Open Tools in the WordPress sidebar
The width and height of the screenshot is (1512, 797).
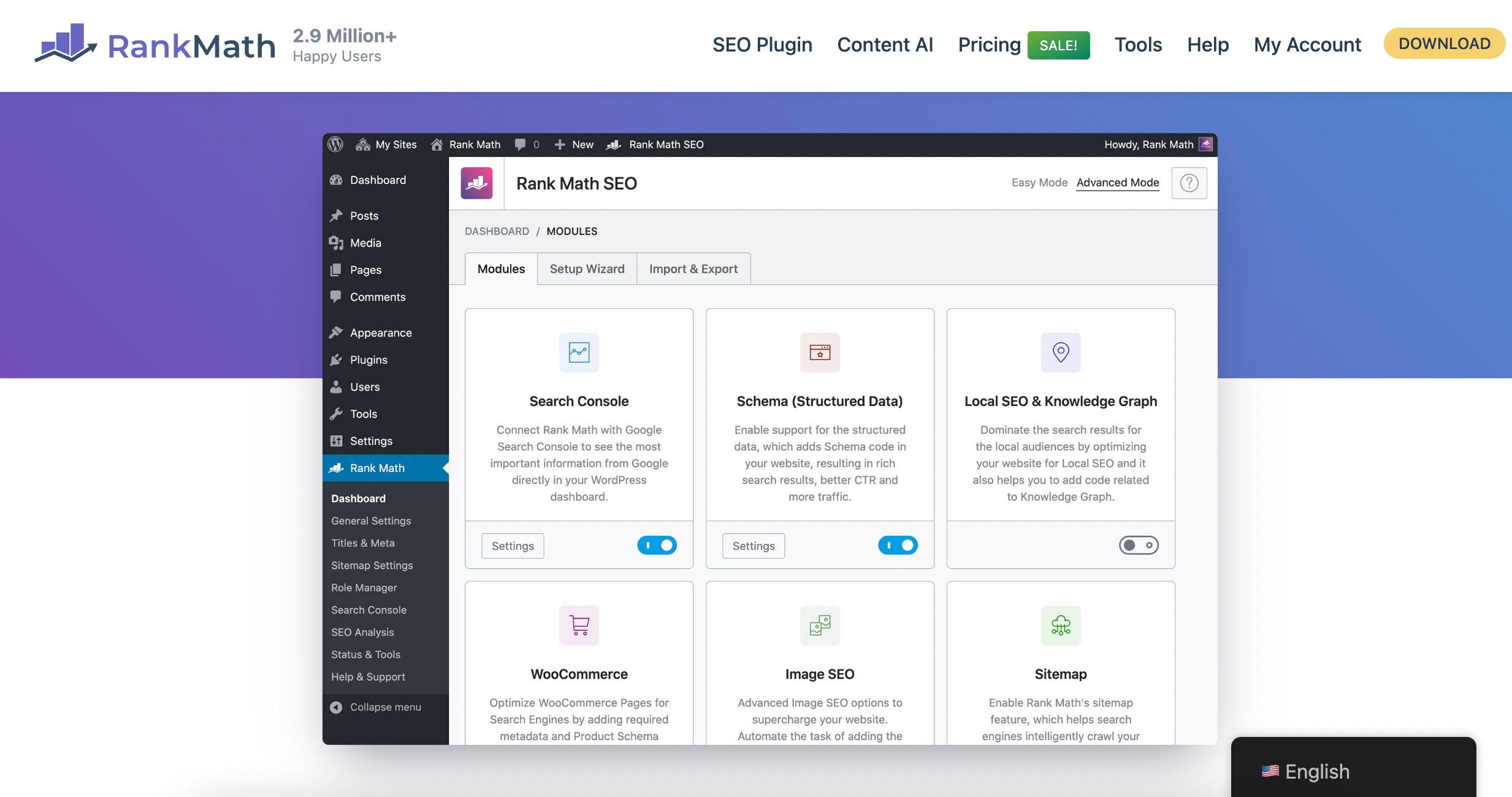tap(386, 414)
